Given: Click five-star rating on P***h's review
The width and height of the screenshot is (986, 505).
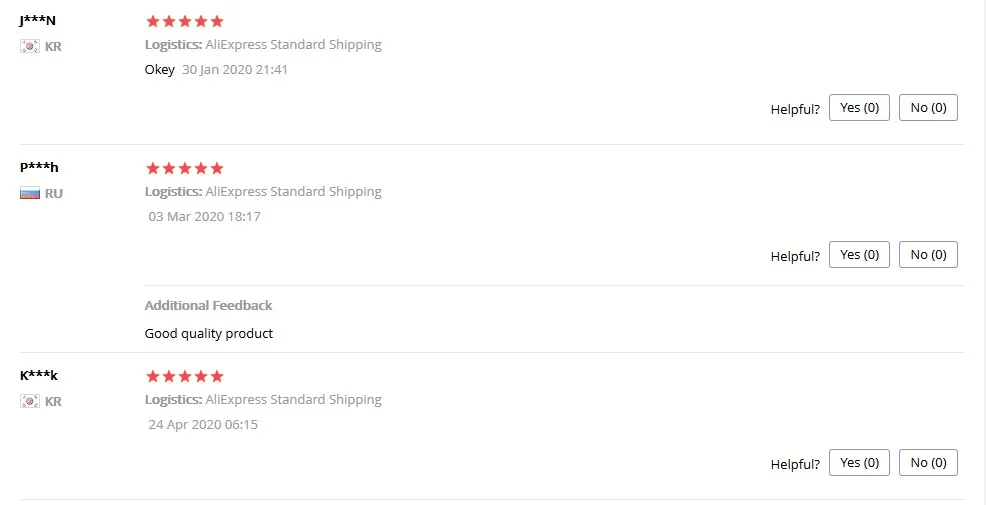Looking at the screenshot, I should click(184, 168).
